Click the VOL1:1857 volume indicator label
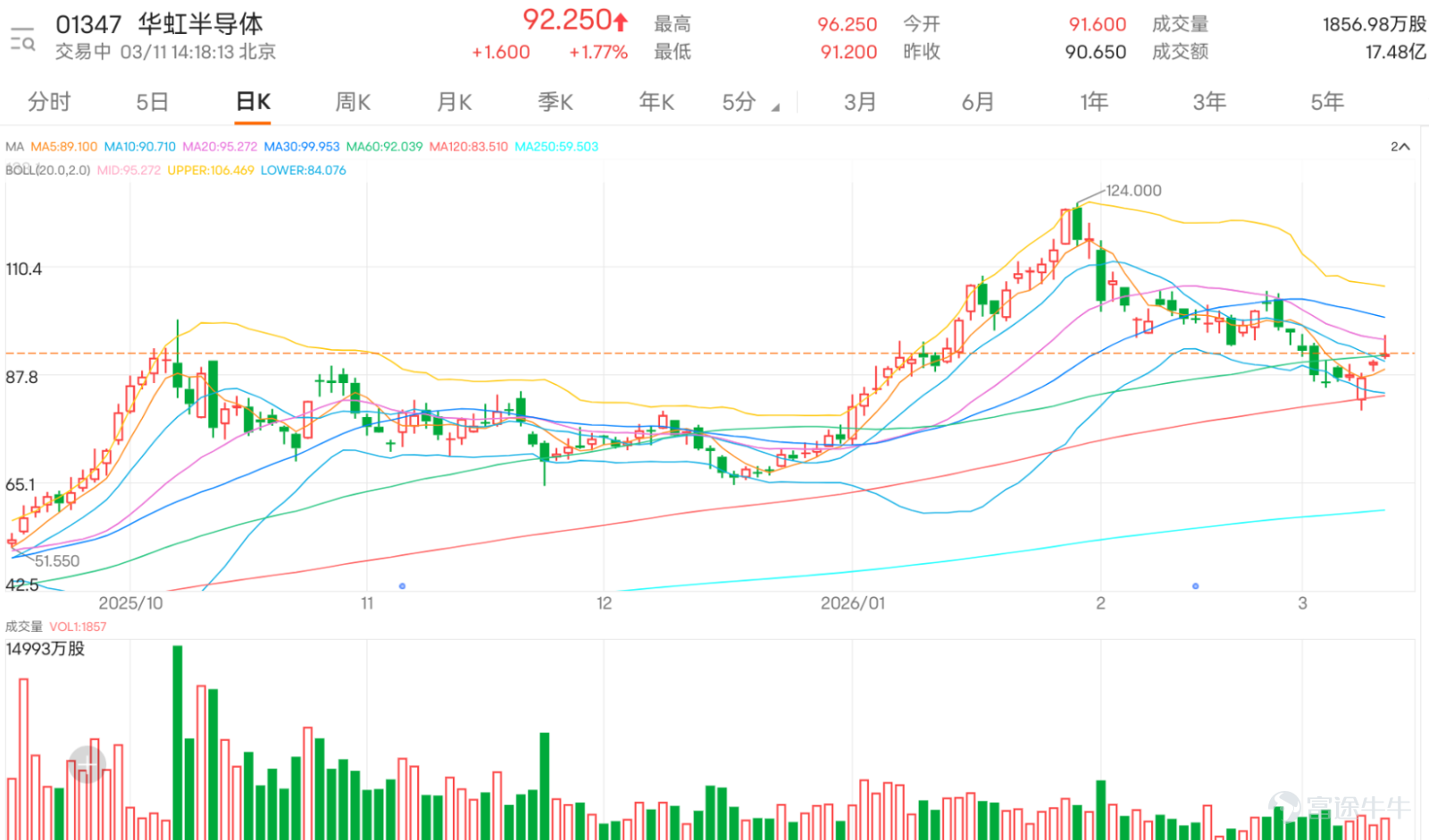The image size is (1429, 840). (x=78, y=627)
